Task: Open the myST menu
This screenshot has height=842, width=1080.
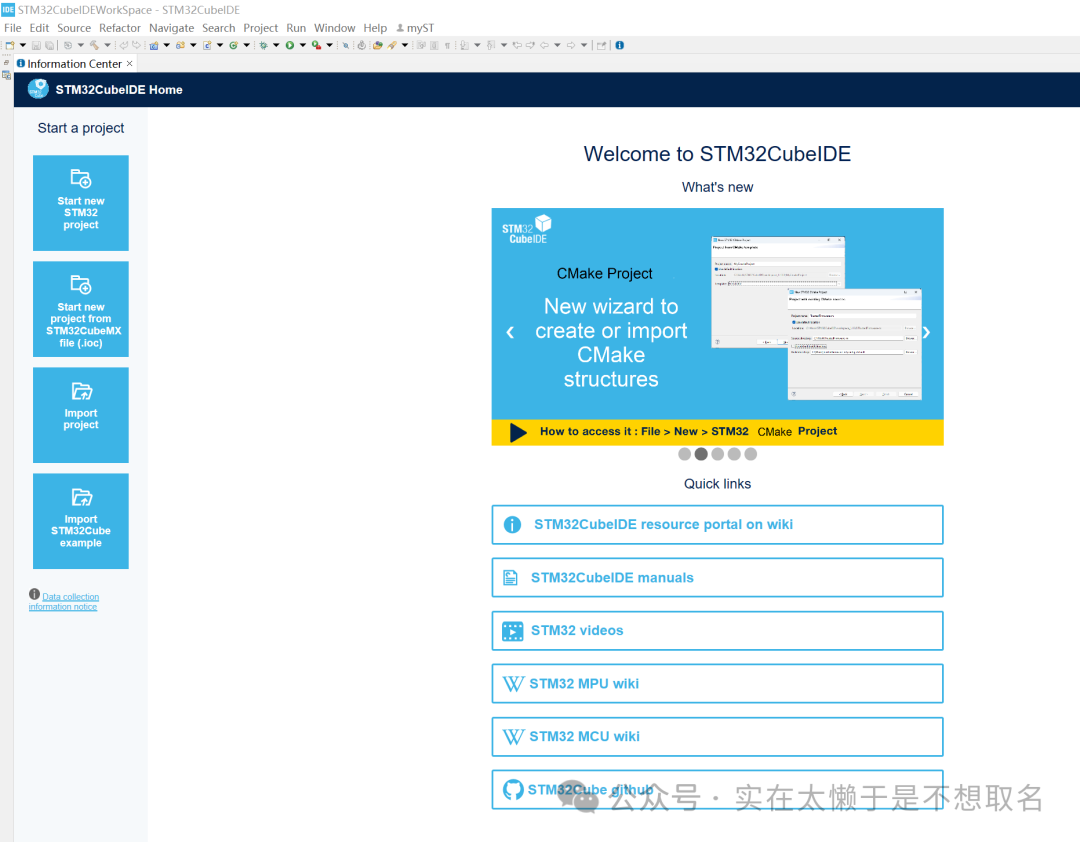Action: click(415, 28)
